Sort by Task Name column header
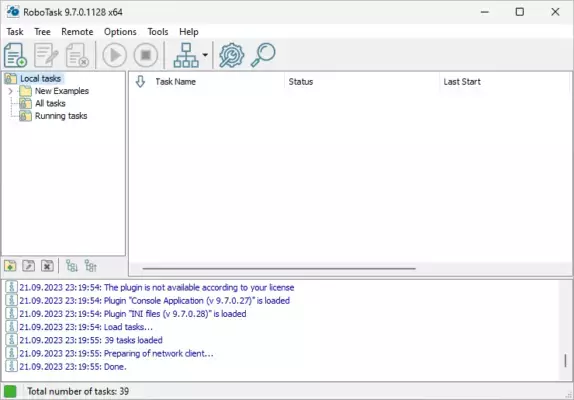Viewport: 574px width, 400px height. [x=175, y=82]
